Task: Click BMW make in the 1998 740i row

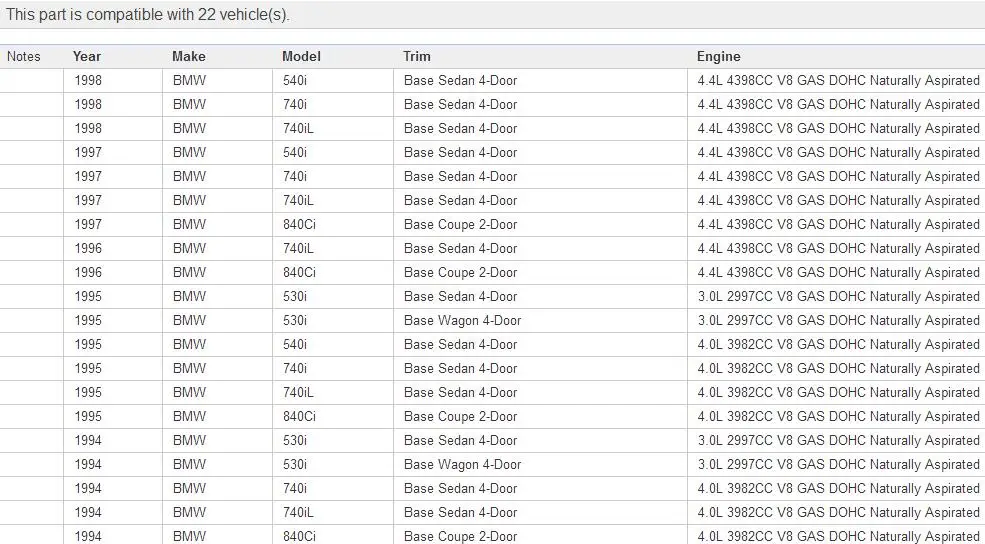Action: [189, 104]
